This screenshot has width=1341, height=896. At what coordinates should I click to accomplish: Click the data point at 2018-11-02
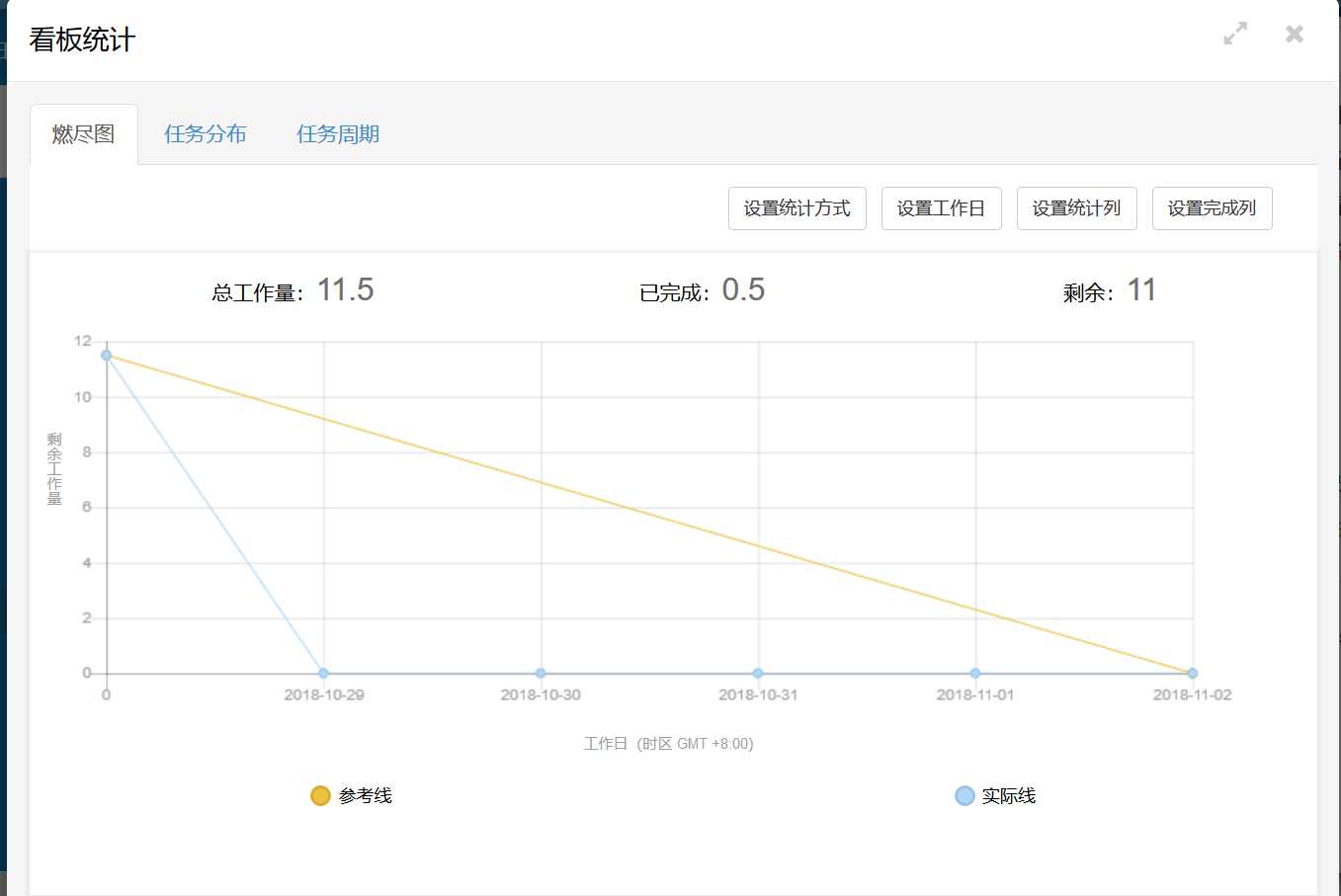point(1193,674)
